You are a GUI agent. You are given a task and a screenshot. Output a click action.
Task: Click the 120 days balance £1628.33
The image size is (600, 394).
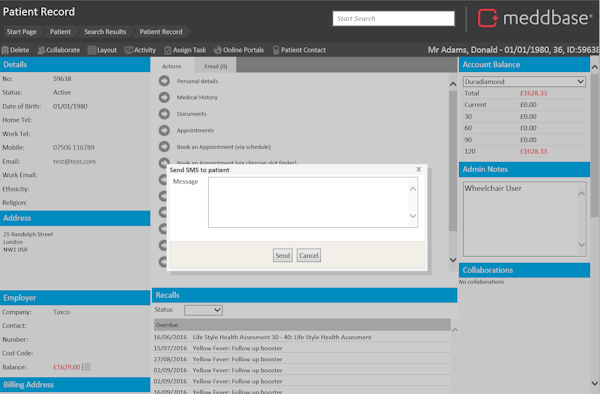point(533,151)
